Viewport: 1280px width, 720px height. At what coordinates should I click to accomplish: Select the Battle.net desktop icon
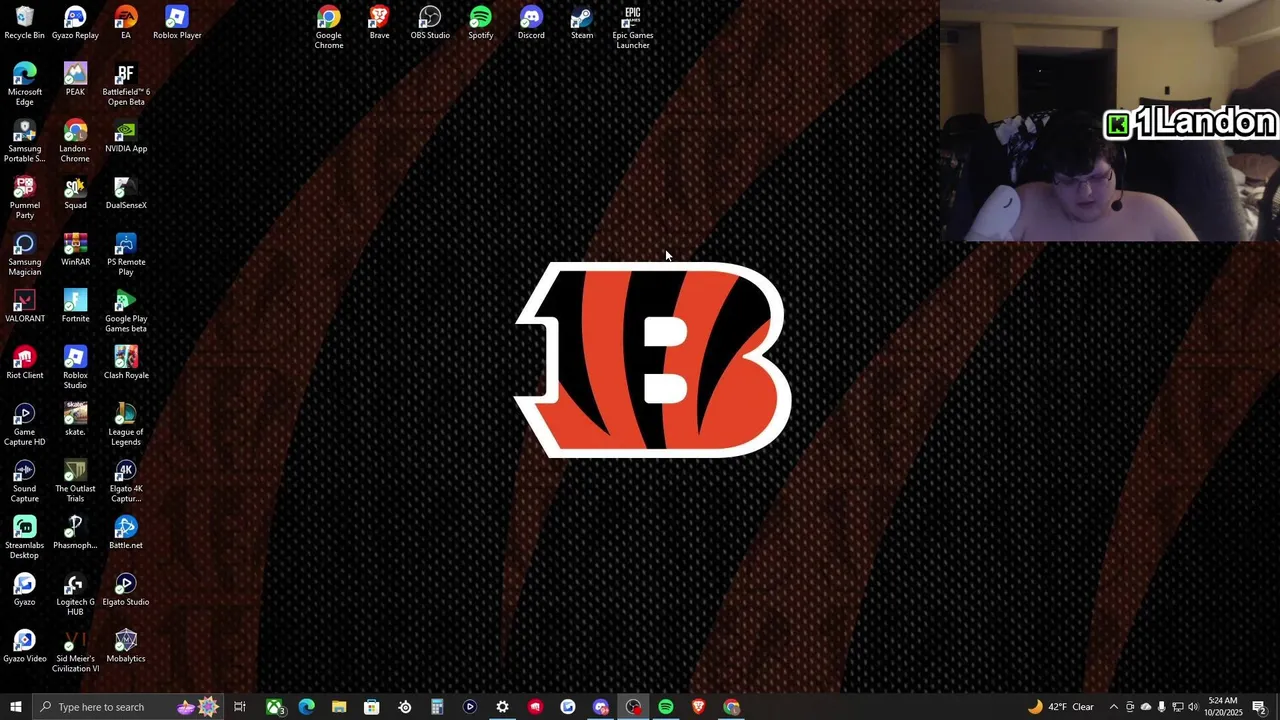(126, 534)
